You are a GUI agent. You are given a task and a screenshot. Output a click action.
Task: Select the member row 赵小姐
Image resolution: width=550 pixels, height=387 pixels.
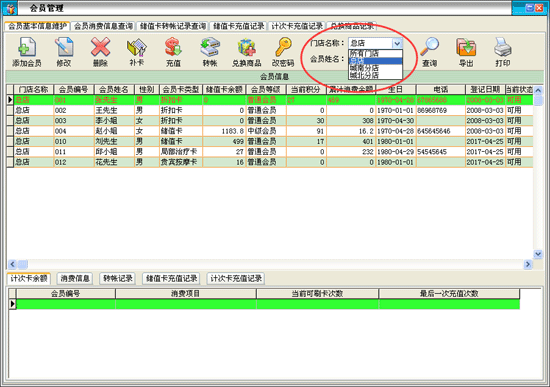[x=270, y=131]
